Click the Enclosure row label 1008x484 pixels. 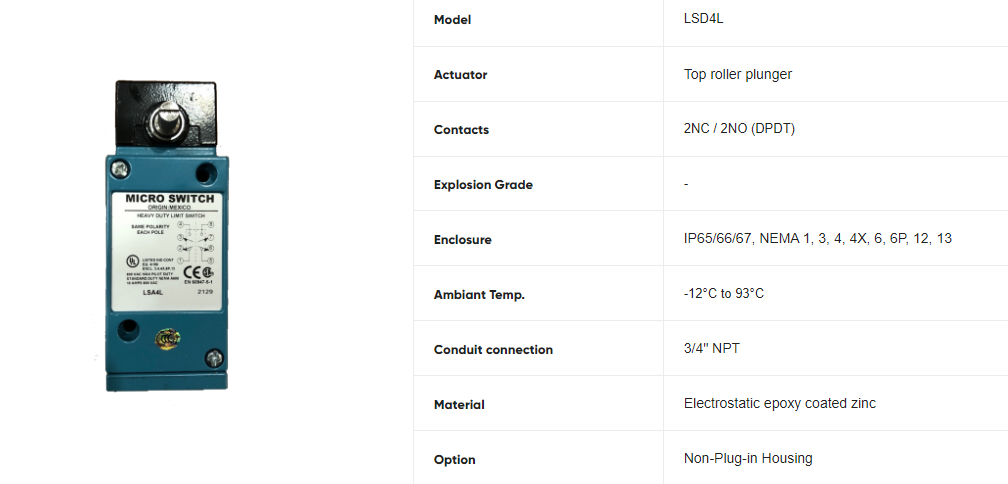(462, 240)
